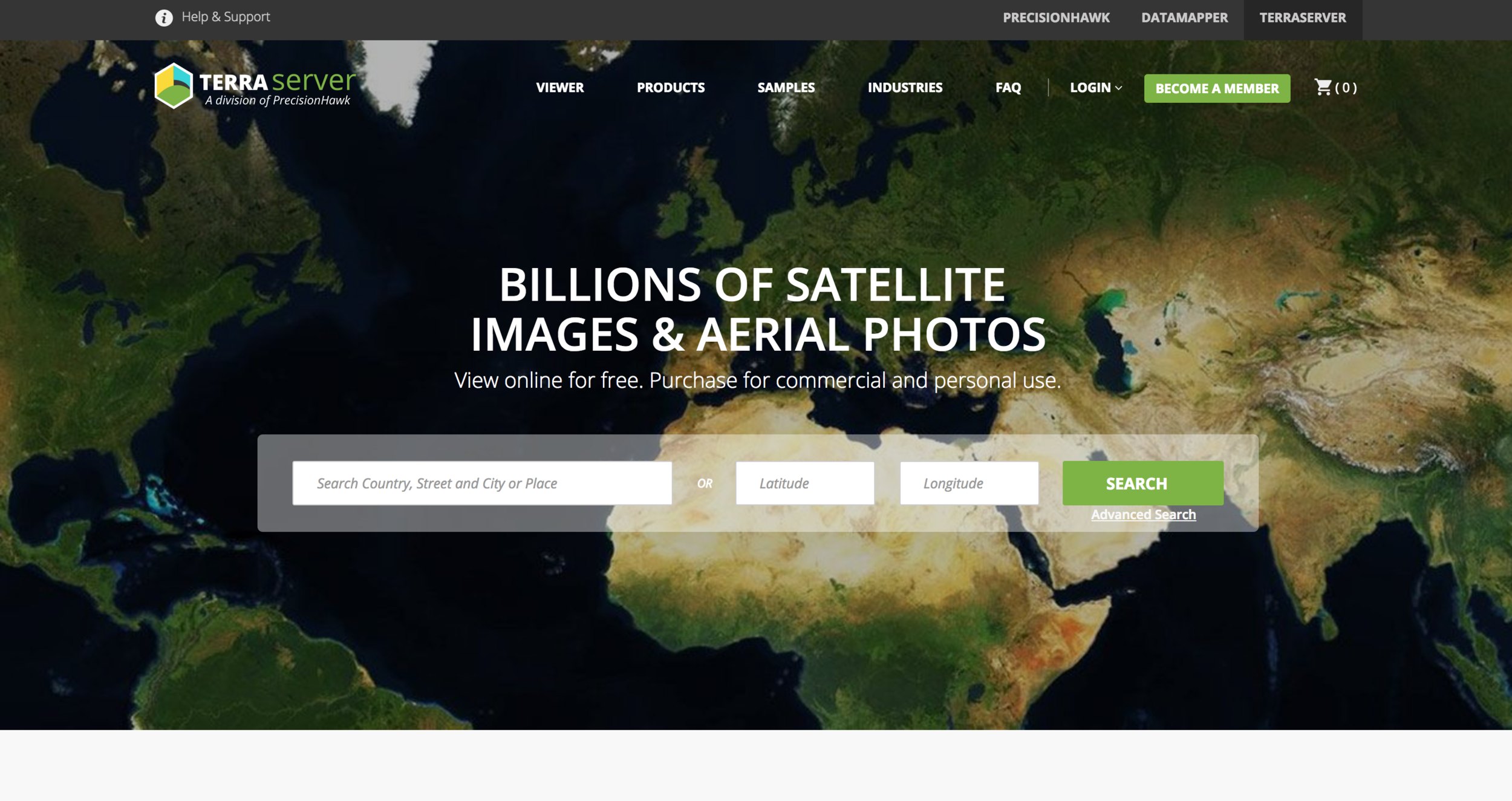Screen dimensions: 1512x801
Task: Go to the Samples page
Action: coord(786,88)
